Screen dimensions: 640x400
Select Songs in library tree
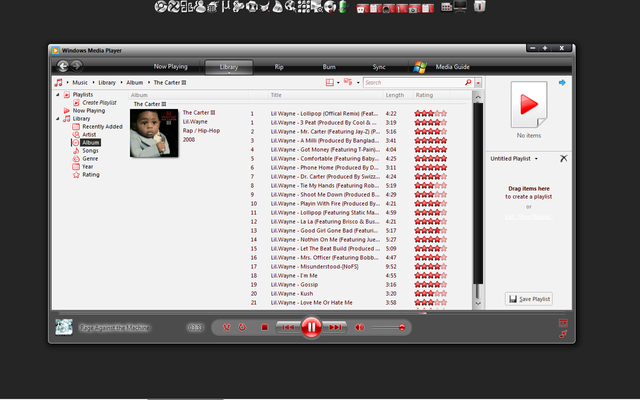coord(90,151)
